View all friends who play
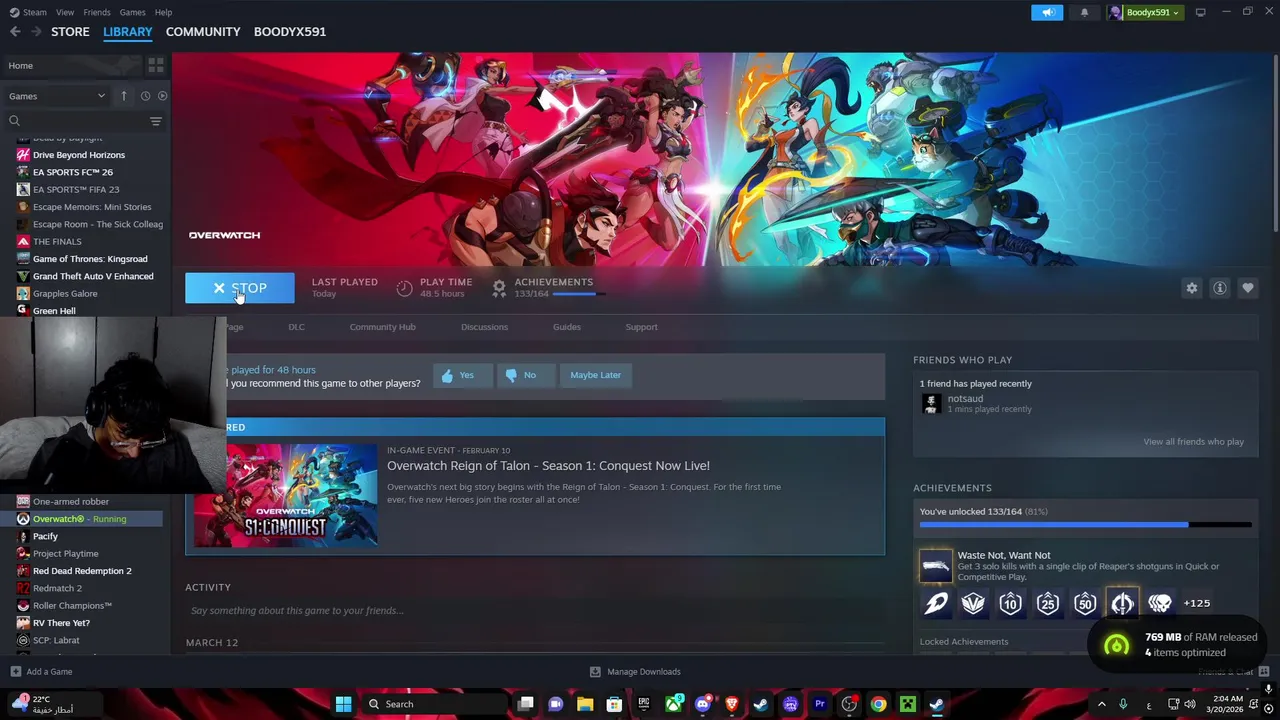The height and width of the screenshot is (720, 1280). [x=1193, y=442]
